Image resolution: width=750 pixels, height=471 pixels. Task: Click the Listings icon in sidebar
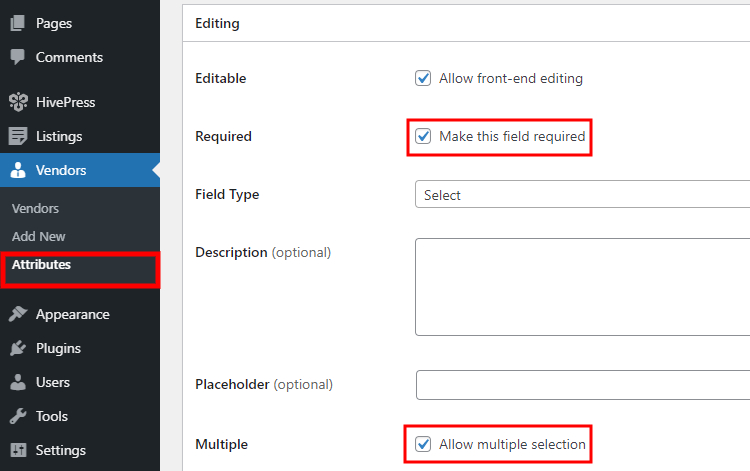[18, 136]
